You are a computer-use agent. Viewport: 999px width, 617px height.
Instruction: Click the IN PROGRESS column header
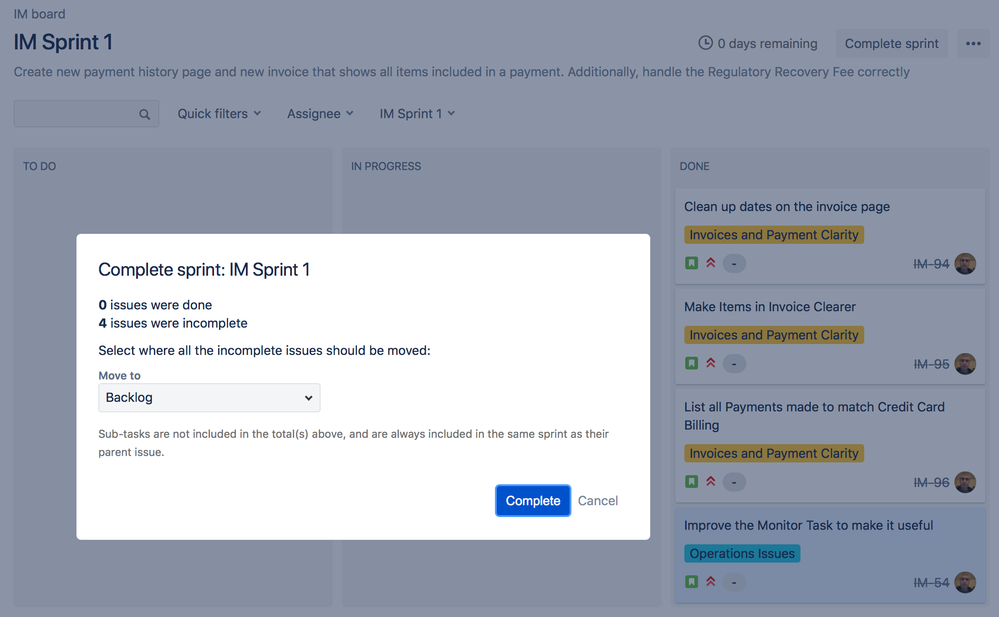click(x=386, y=166)
